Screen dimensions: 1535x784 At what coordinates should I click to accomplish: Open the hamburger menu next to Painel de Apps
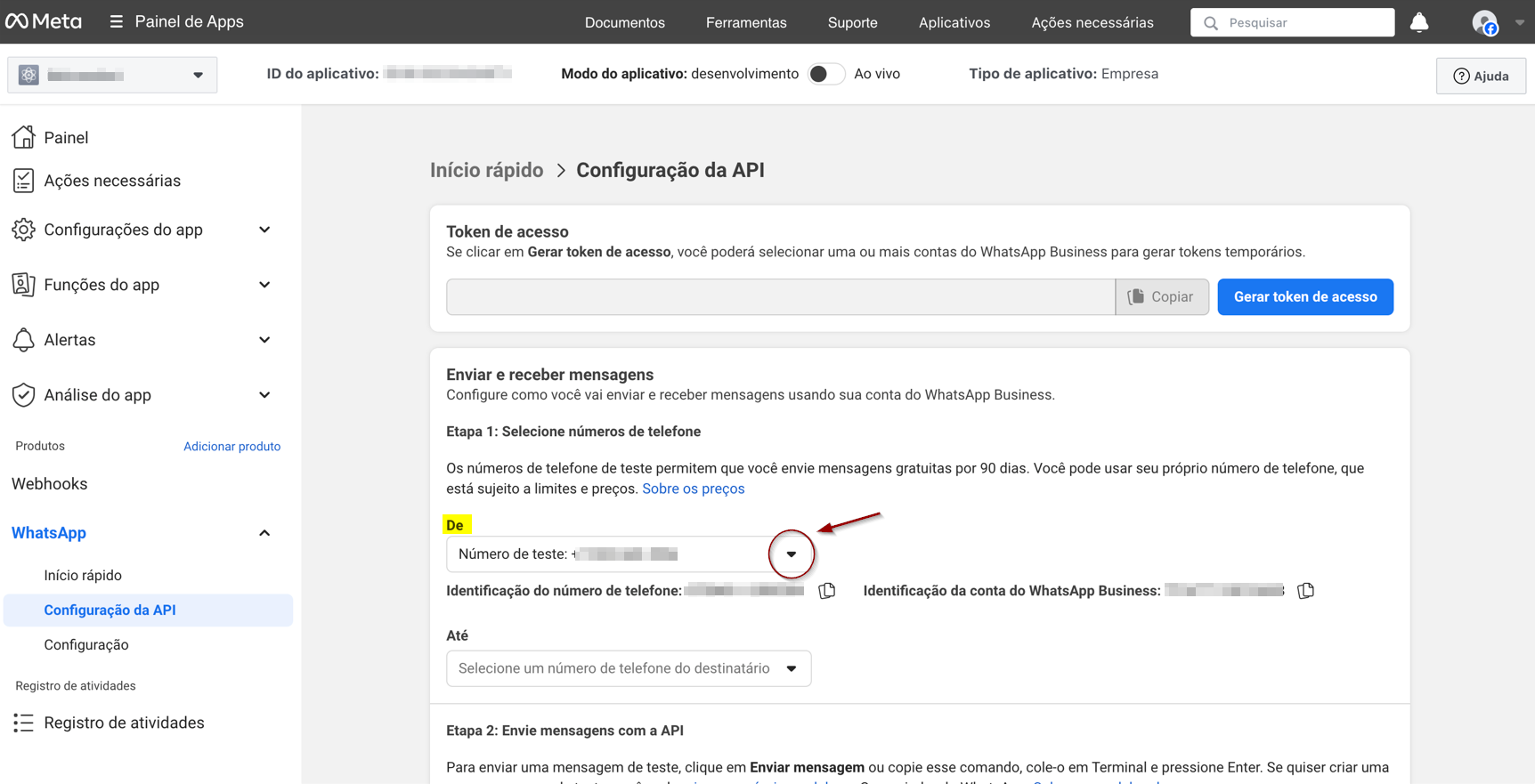116,21
